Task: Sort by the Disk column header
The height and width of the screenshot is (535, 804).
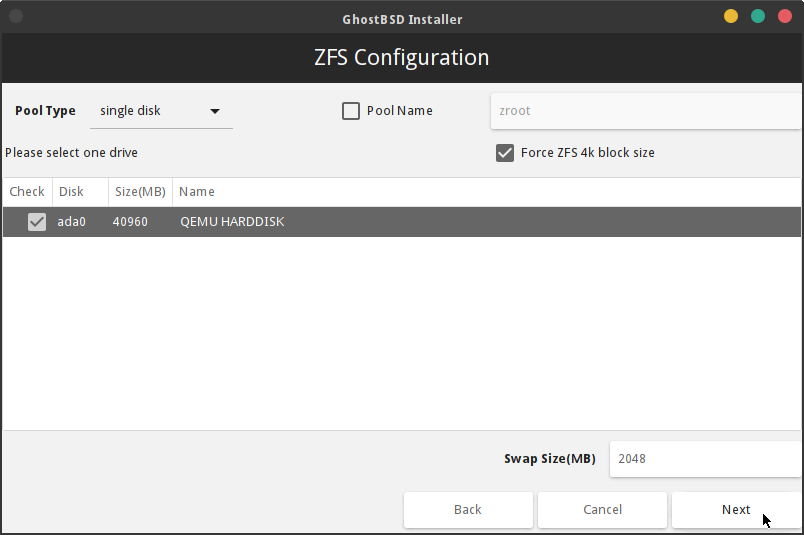Action: [81, 192]
